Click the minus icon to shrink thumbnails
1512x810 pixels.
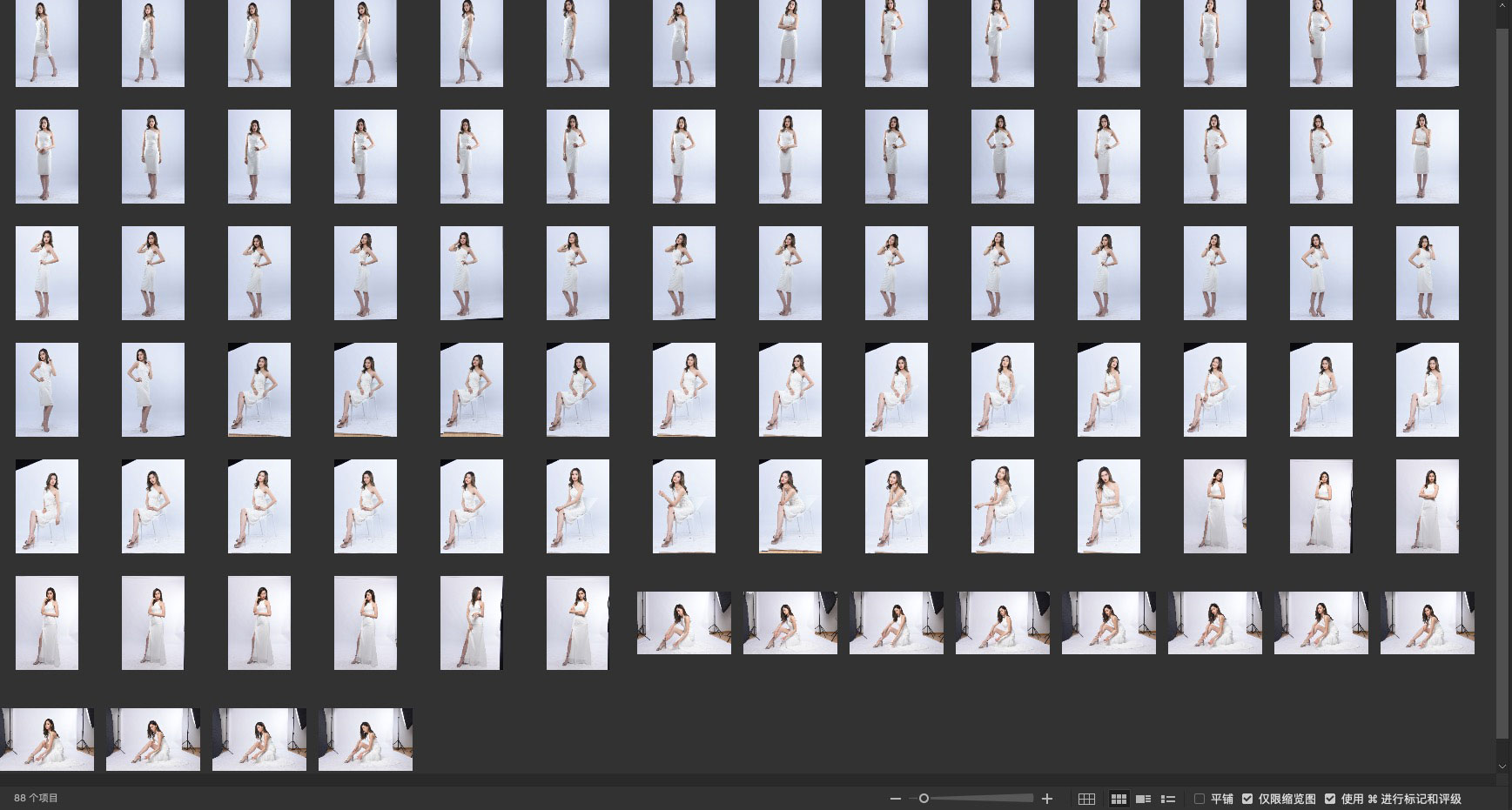[x=895, y=799]
